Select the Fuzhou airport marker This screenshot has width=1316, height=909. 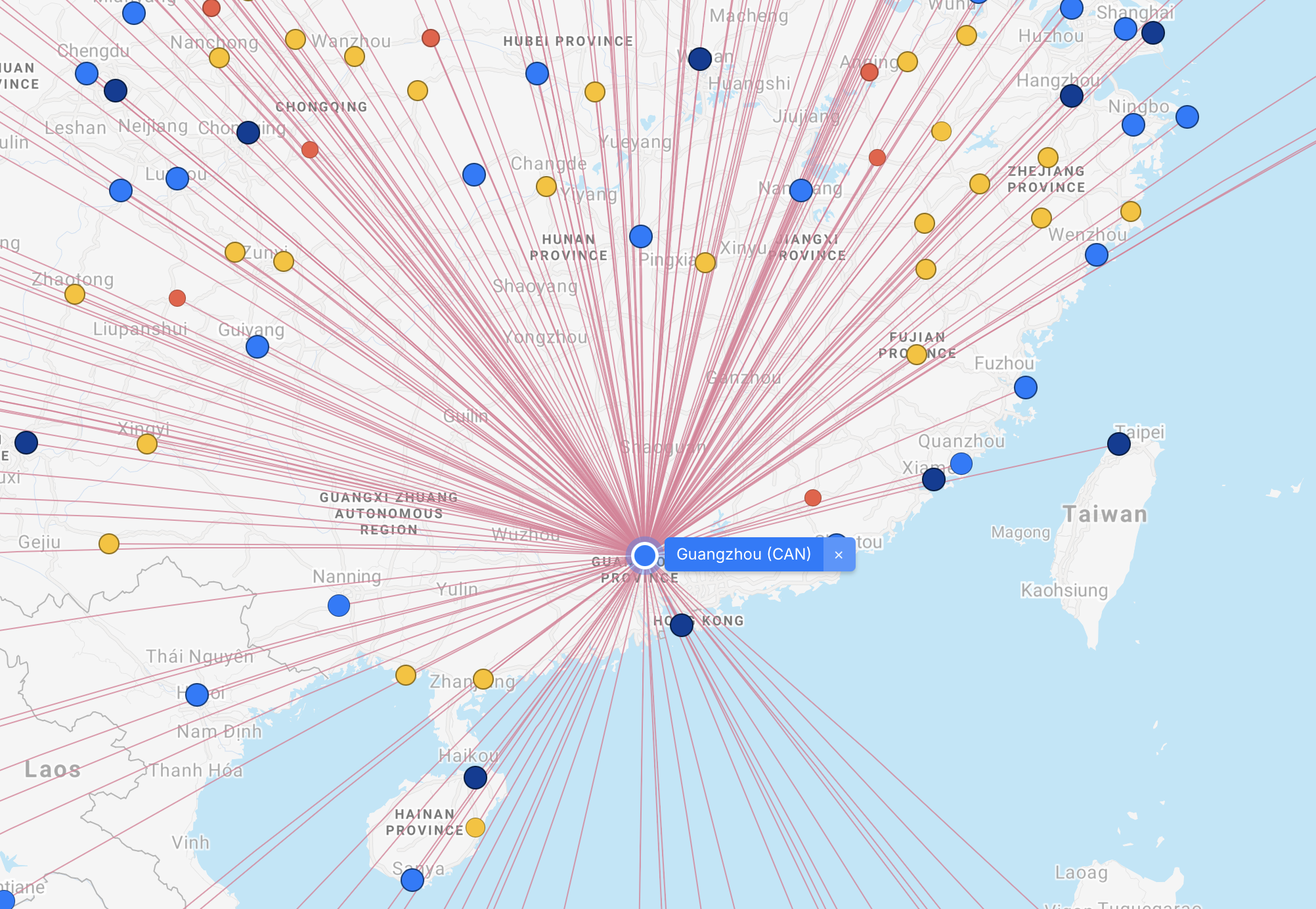(x=1025, y=388)
